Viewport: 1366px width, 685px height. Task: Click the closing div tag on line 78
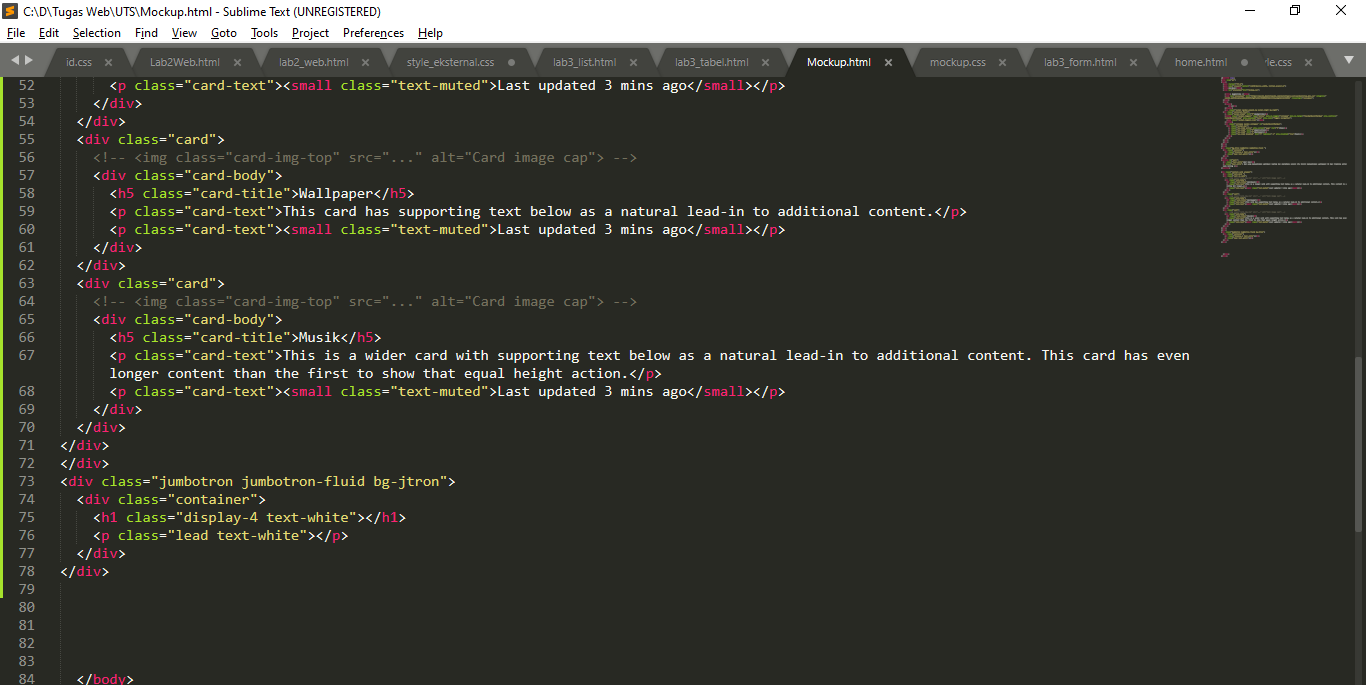point(85,571)
